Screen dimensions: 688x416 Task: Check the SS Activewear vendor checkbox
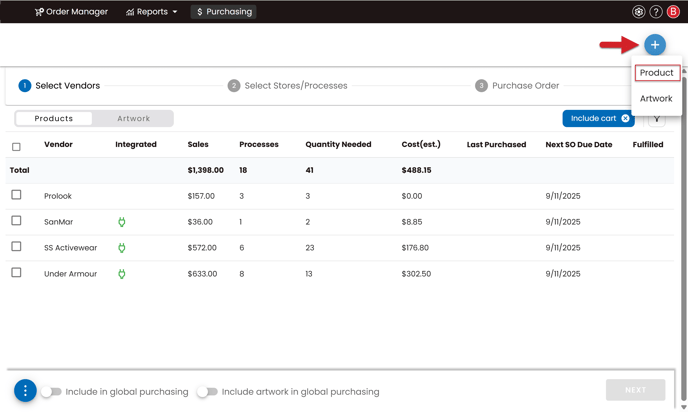[16, 247]
